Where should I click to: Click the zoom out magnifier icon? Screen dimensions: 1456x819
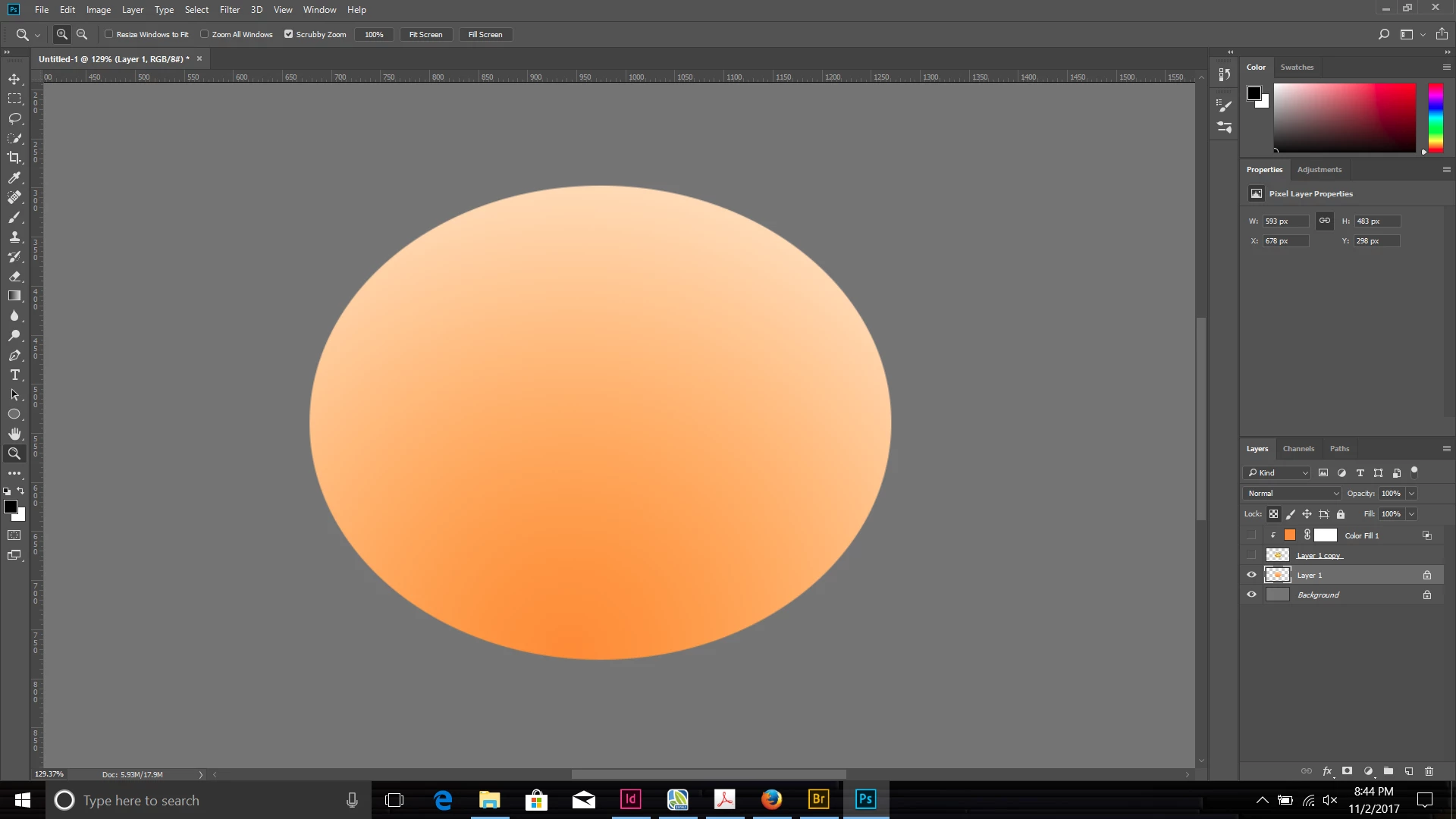82,34
